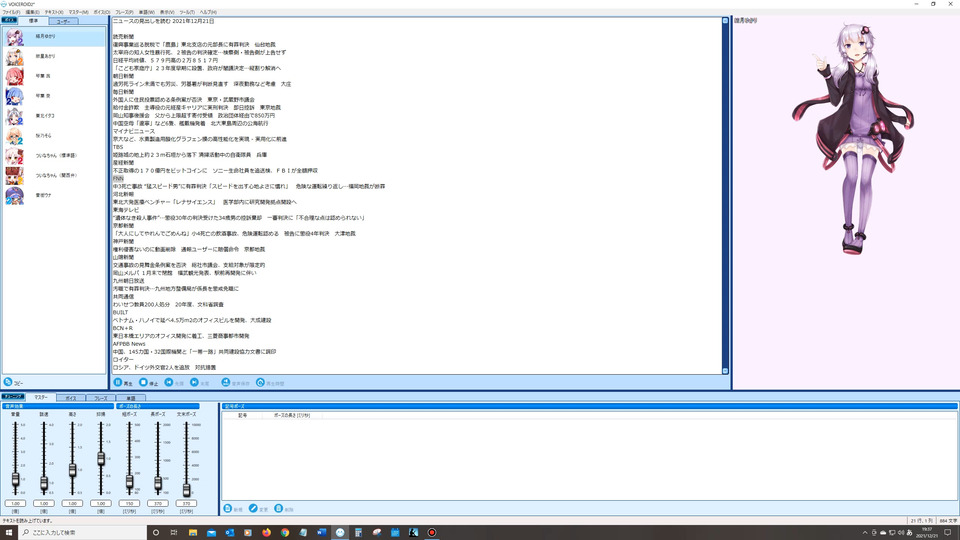
Task: Open the 編集 menu
Action: 32,12
